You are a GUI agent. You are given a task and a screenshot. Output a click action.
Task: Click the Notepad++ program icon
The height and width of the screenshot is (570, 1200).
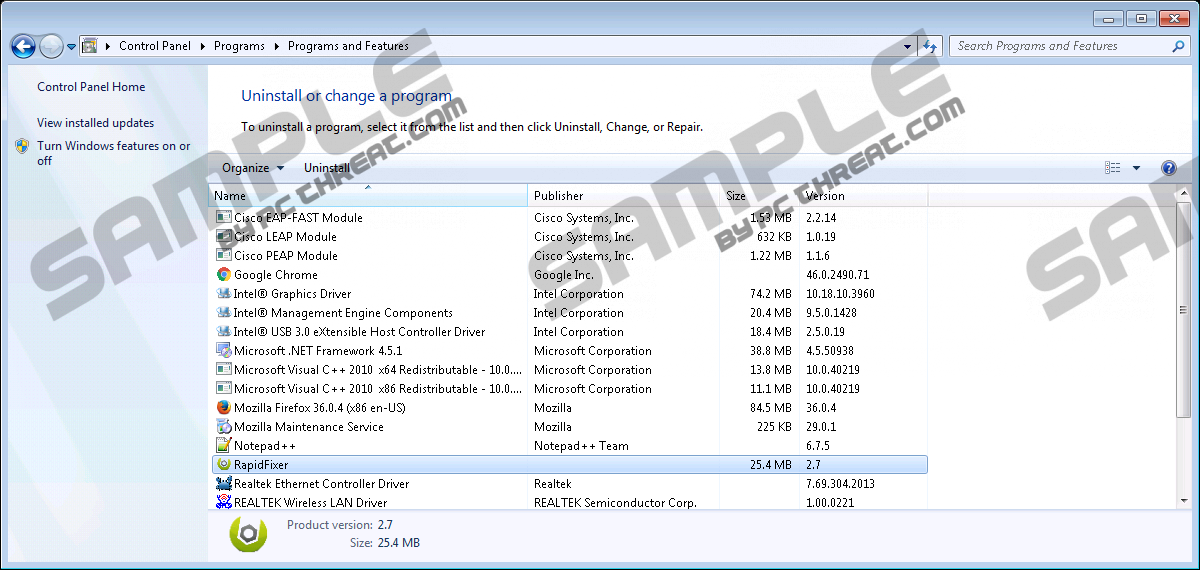(224, 446)
